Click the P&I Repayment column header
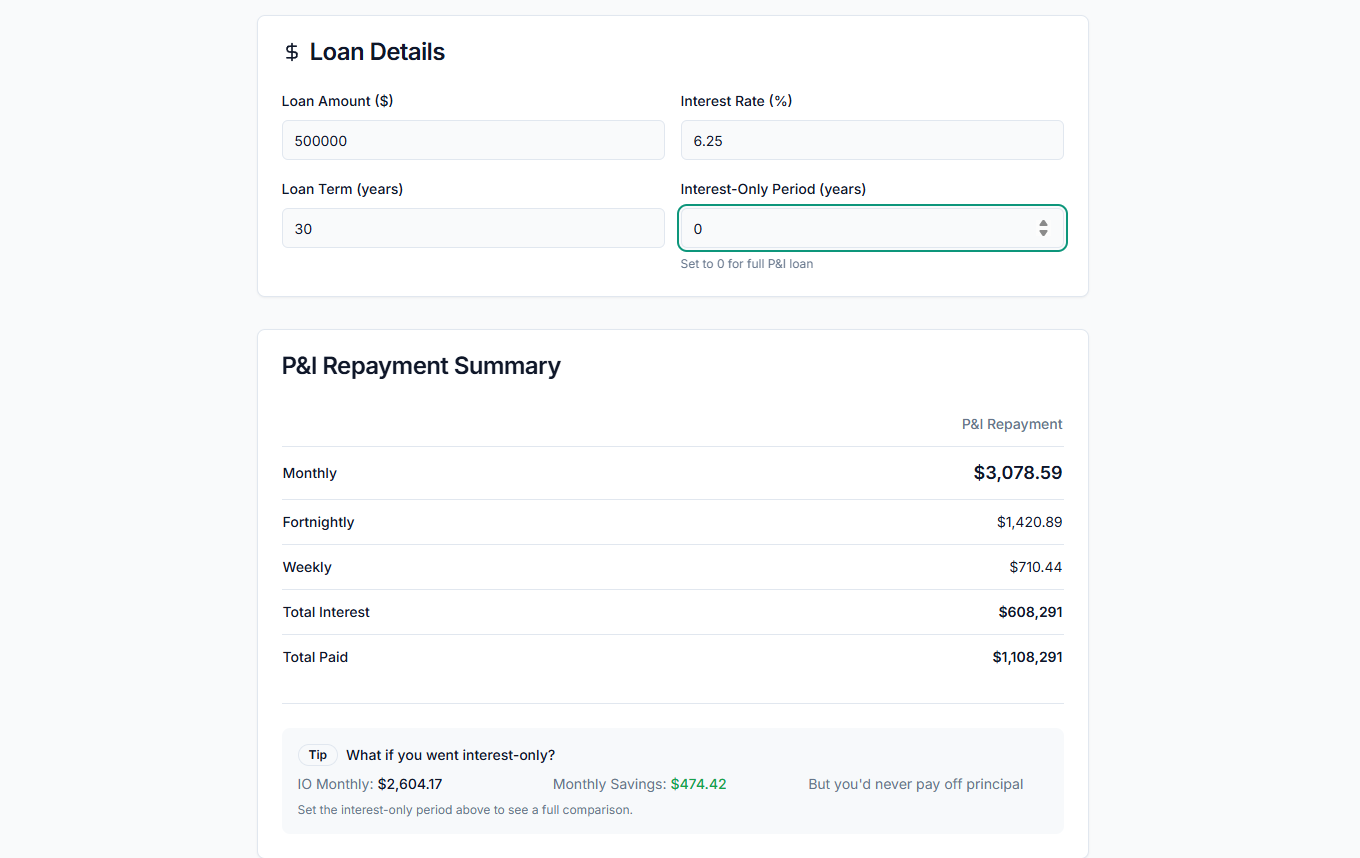Viewport: 1360px width, 858px height. pos(1011,424)
